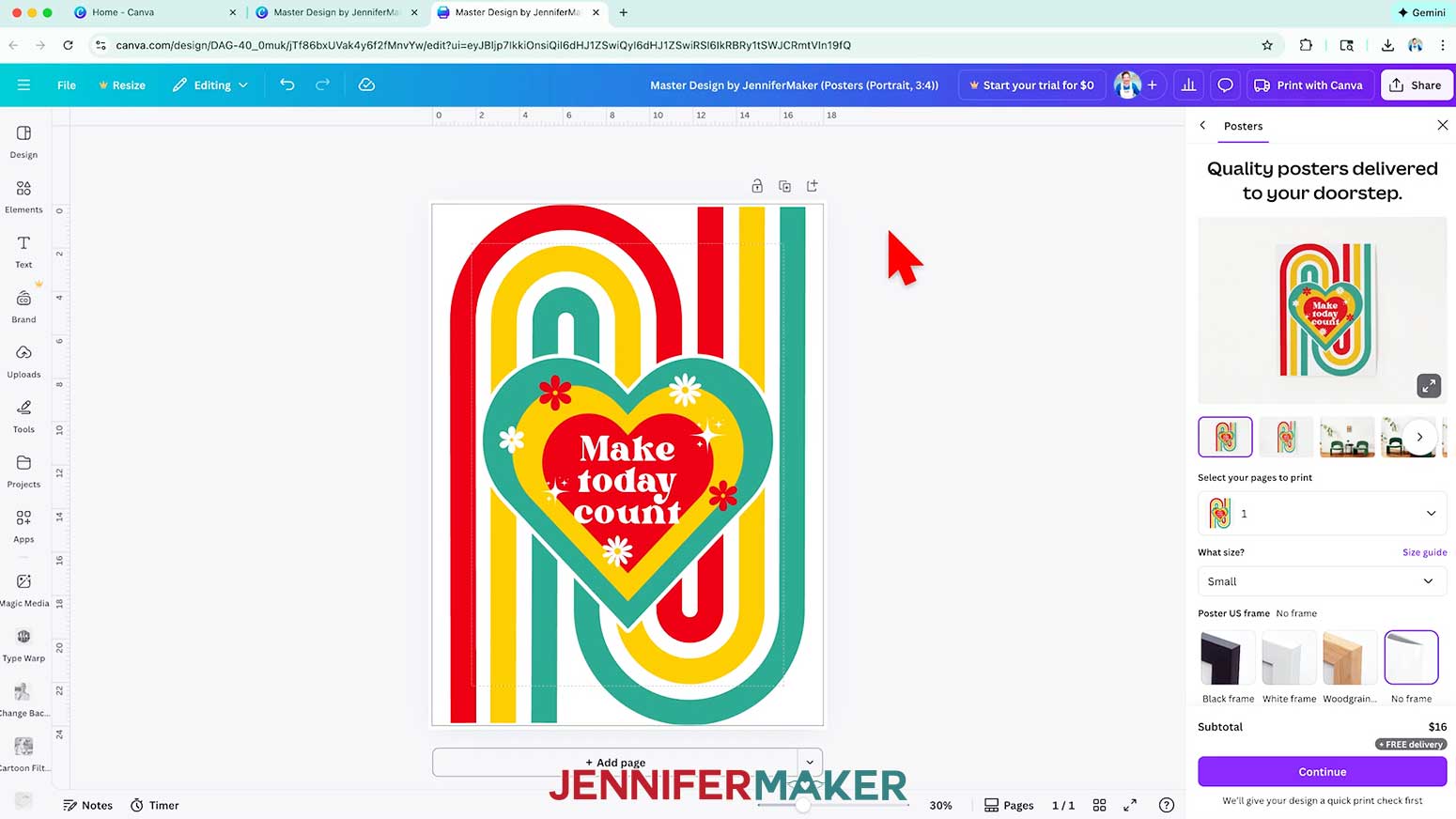The height and width of the screenshot is (819, 1456).
Task: Open the Projects sidebar panel
Action: 23,471
